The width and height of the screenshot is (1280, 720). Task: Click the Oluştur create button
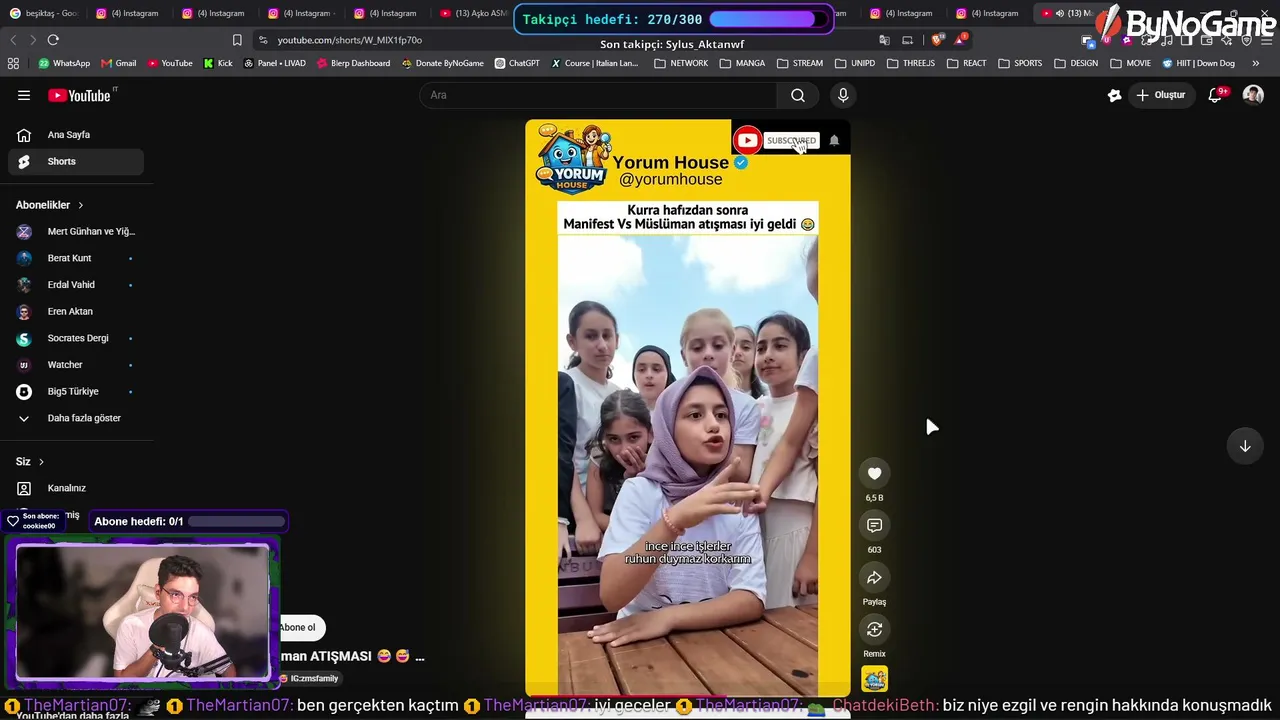click(1161, 95)
